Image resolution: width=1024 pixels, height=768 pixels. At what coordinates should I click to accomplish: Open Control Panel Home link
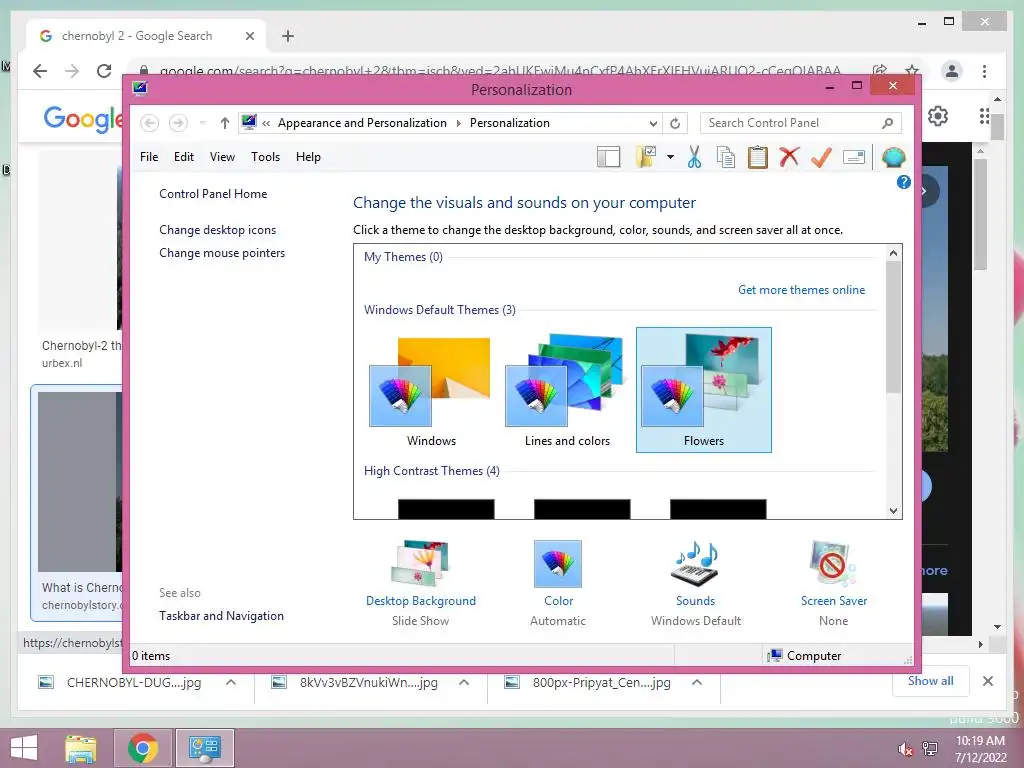point(213,194)
